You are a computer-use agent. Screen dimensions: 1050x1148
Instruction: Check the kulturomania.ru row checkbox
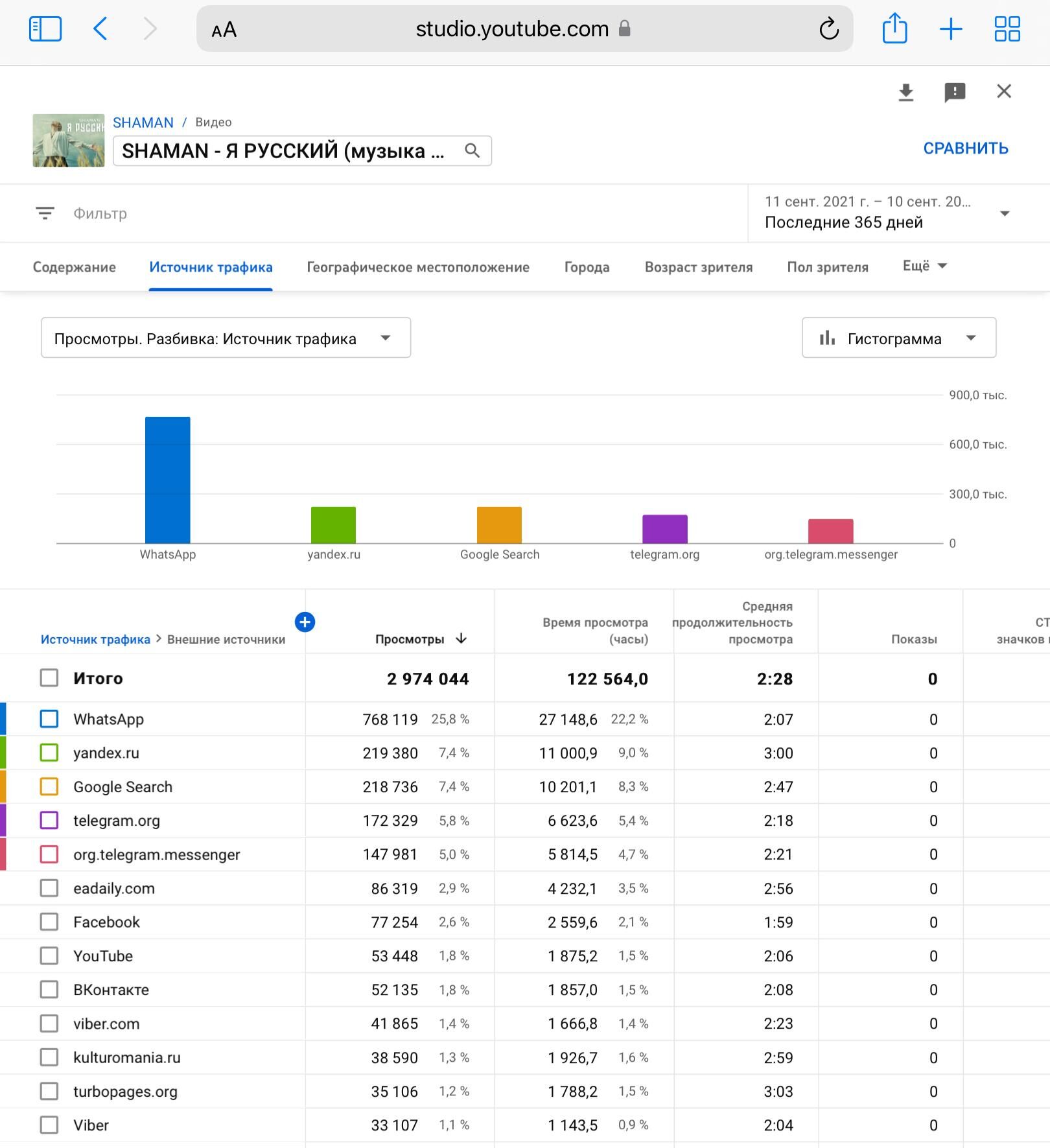pyautogui.click(x=49, y=1057)
